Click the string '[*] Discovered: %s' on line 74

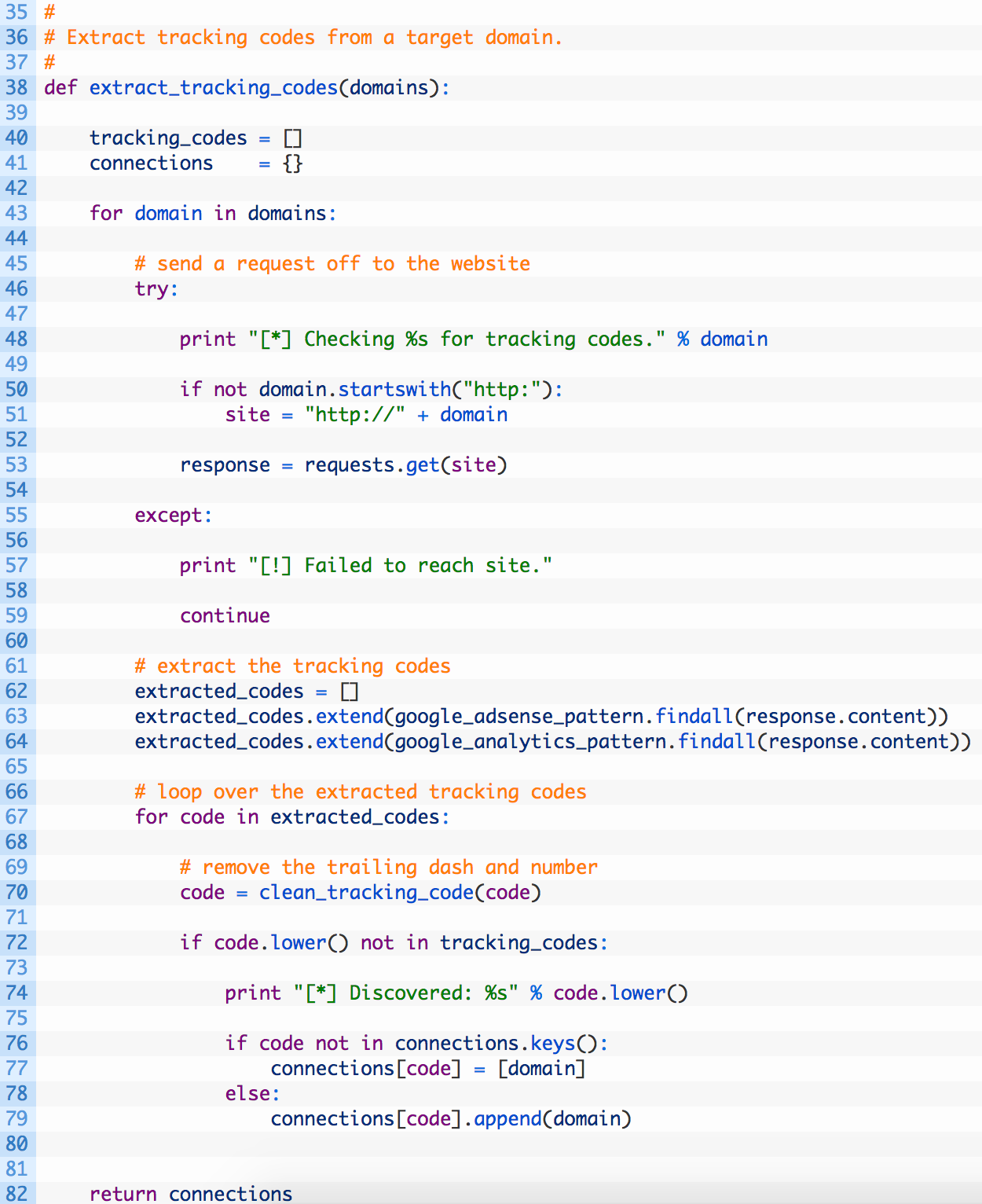pyautogui.click(x=406, y=993)
